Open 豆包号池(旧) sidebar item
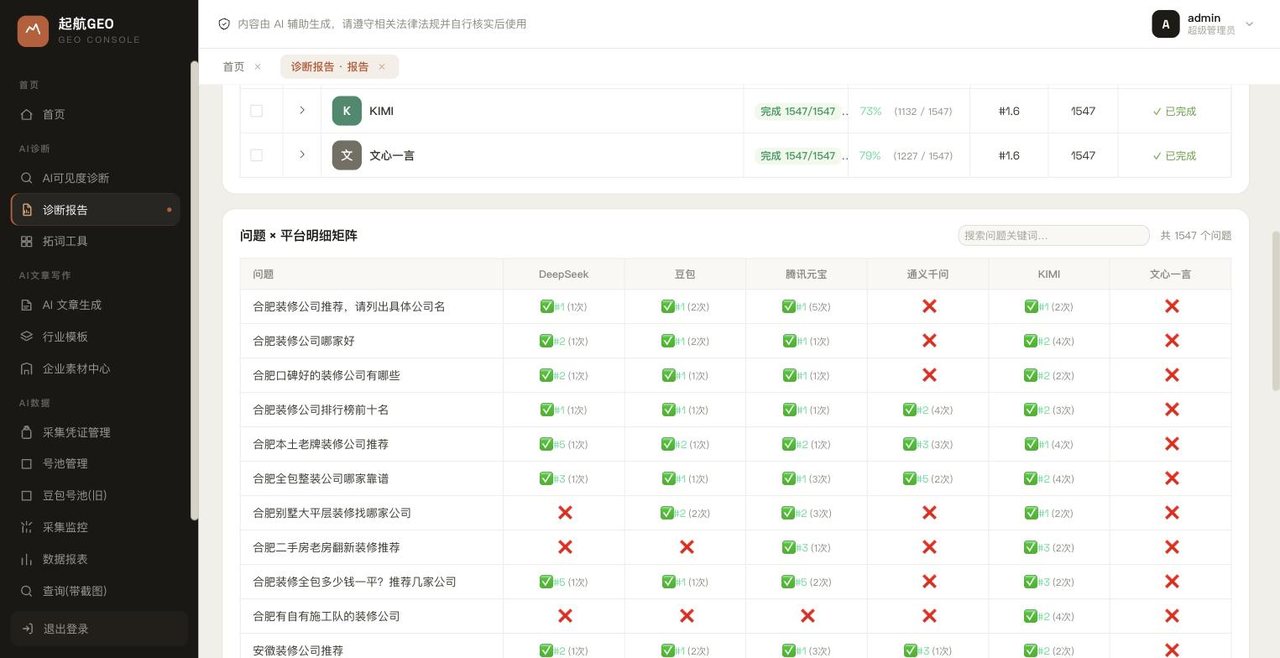Screen dimensions: 1280x658 coord(95,496)
